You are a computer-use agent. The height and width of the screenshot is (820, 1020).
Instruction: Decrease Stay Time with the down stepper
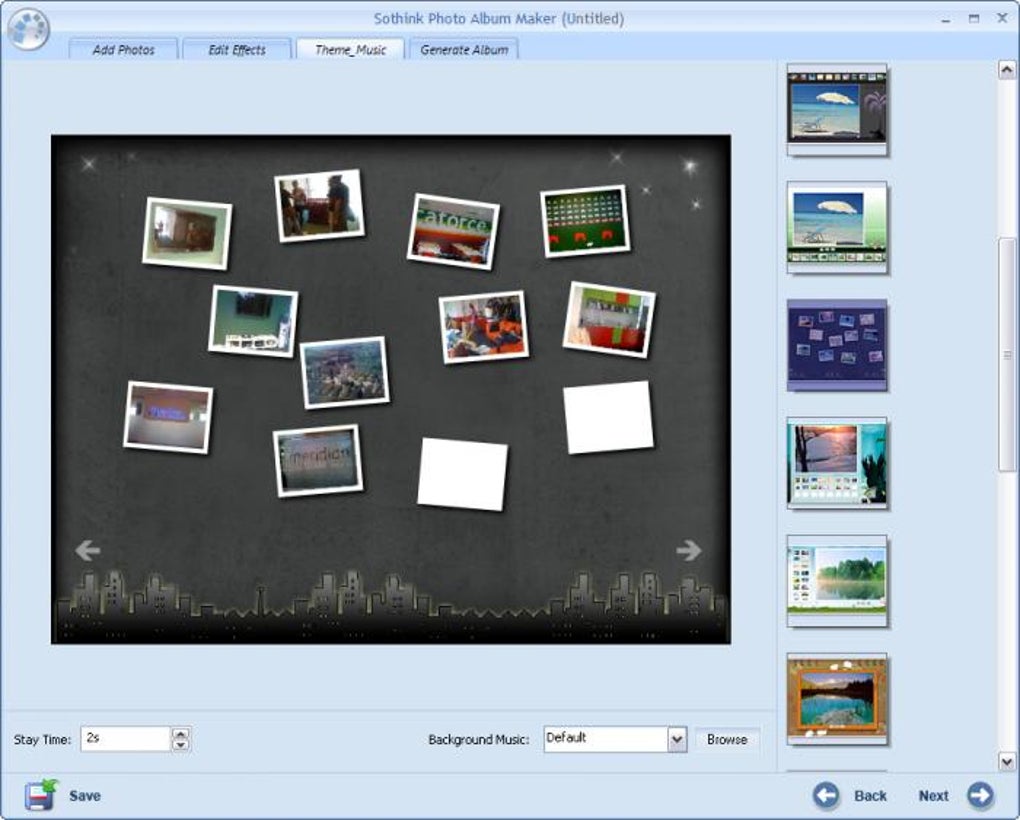tap(181, 745)
